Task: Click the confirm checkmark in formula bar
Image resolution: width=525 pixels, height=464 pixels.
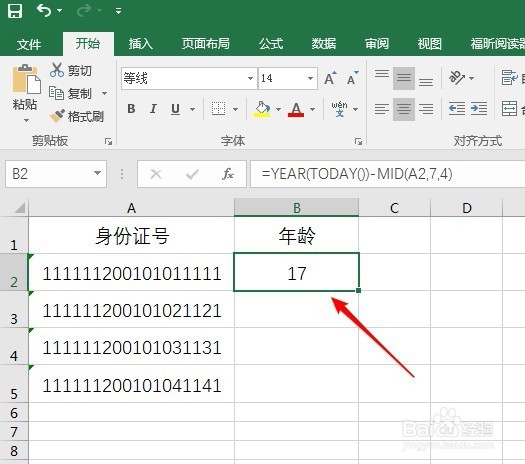Action: pyautogui.click(x=192, y=174)
